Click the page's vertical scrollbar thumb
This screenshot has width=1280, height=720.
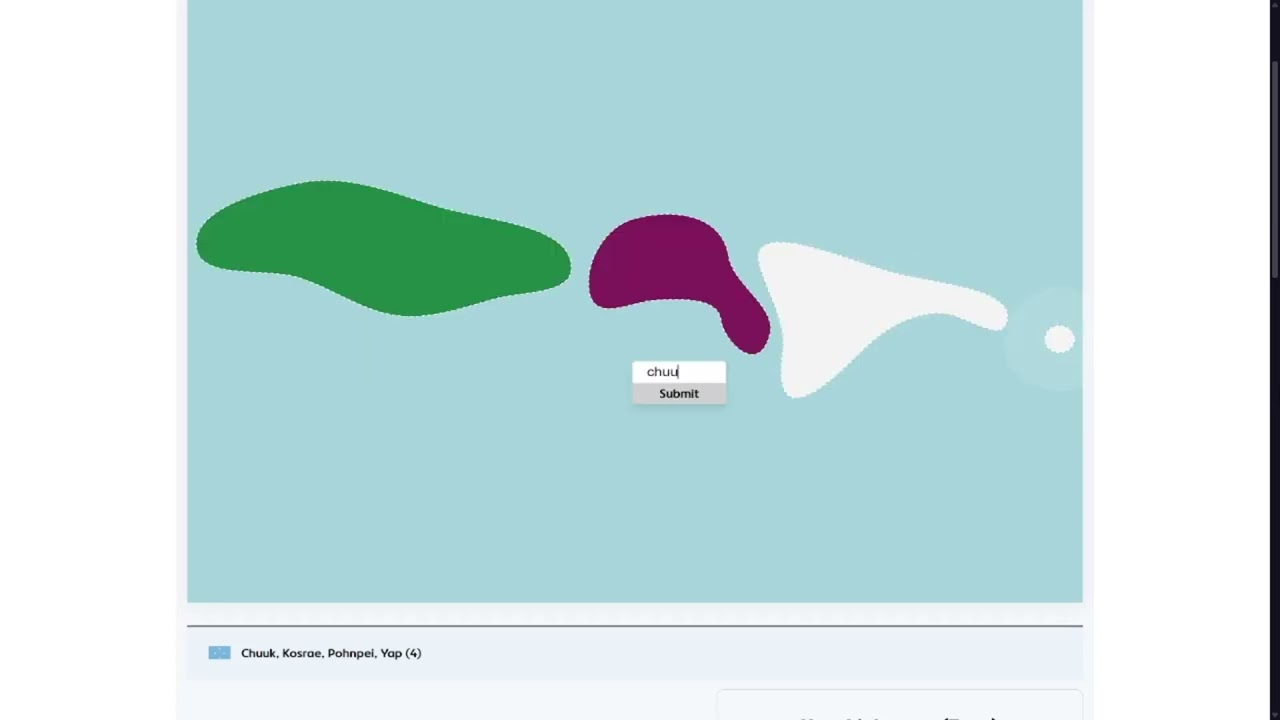(x=1274, y=170)
